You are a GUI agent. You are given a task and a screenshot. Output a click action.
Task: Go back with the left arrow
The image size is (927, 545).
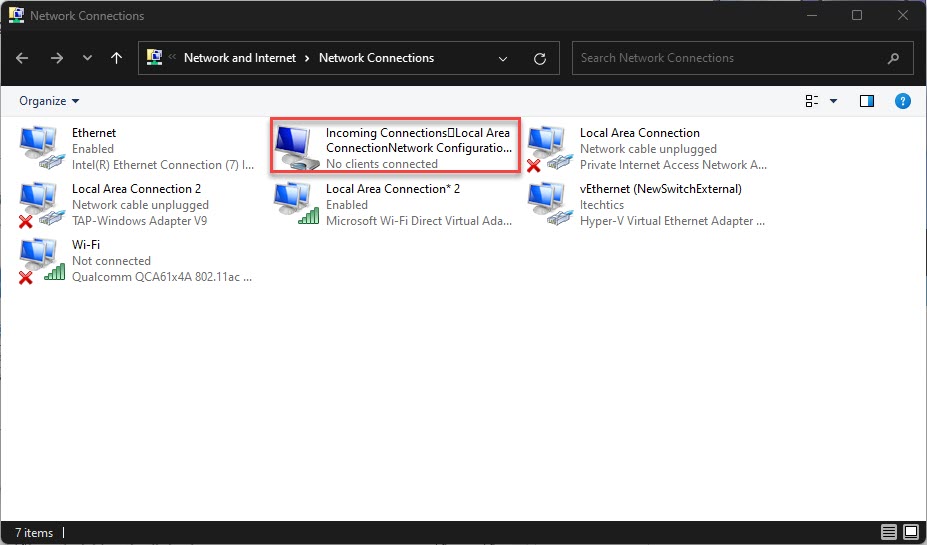coord(22,58)
